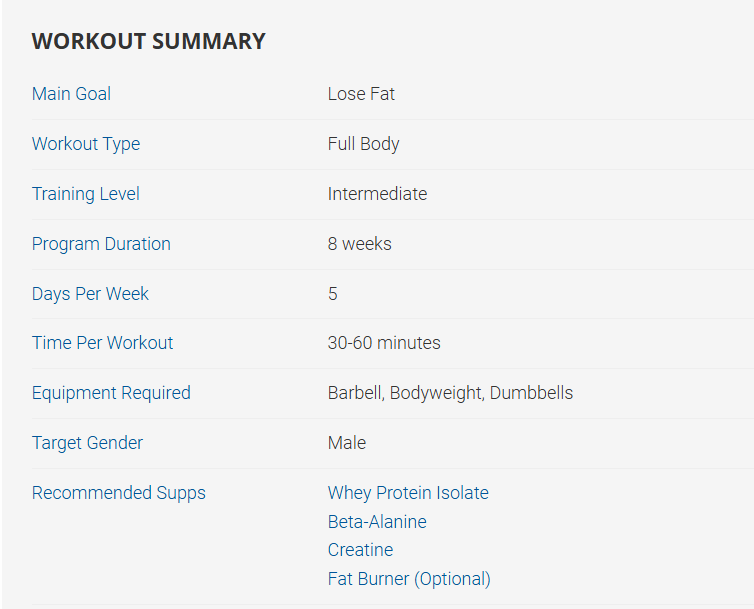Click the Fat Burner (Optional) link
The height and width of the screenshot is (609, 754).
click(409, 579)
